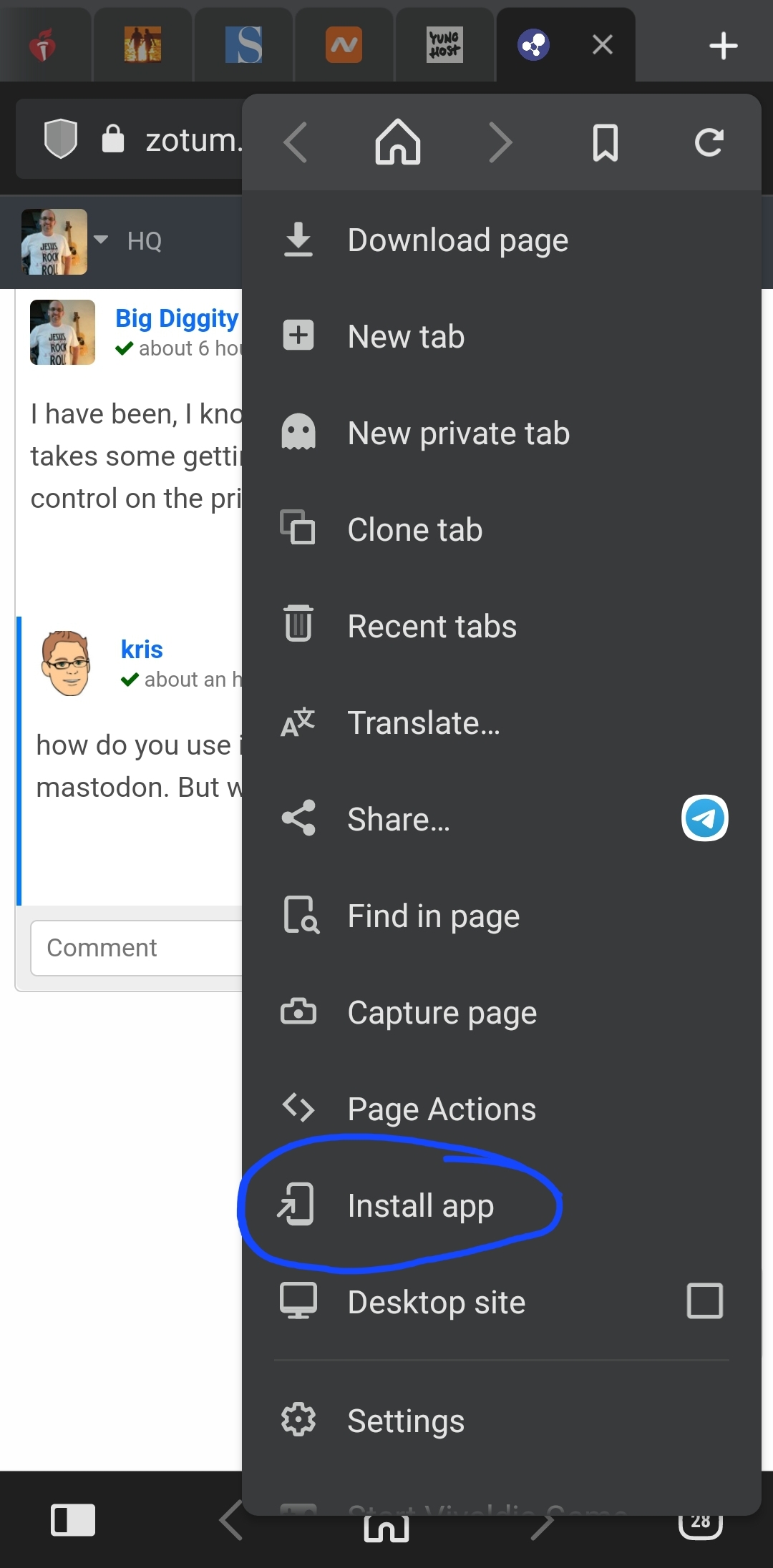
Task: Toggle the side panel icon in bottom bar
Action: 73,1519
